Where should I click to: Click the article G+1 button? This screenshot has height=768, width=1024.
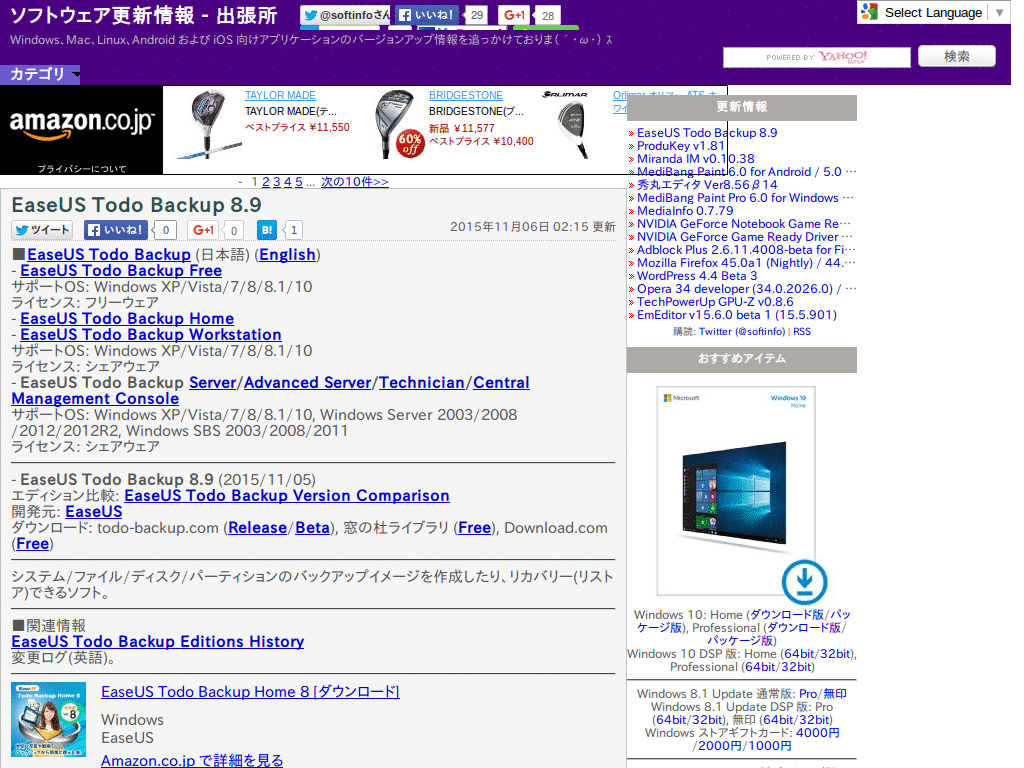pos(203,230)
